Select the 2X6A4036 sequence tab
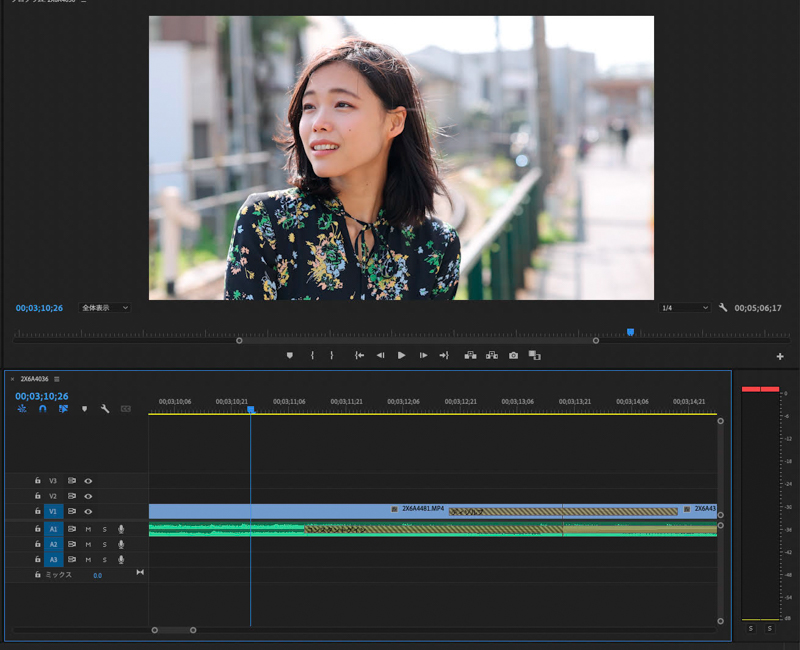The image size is (800, 650). pos(34,379)
